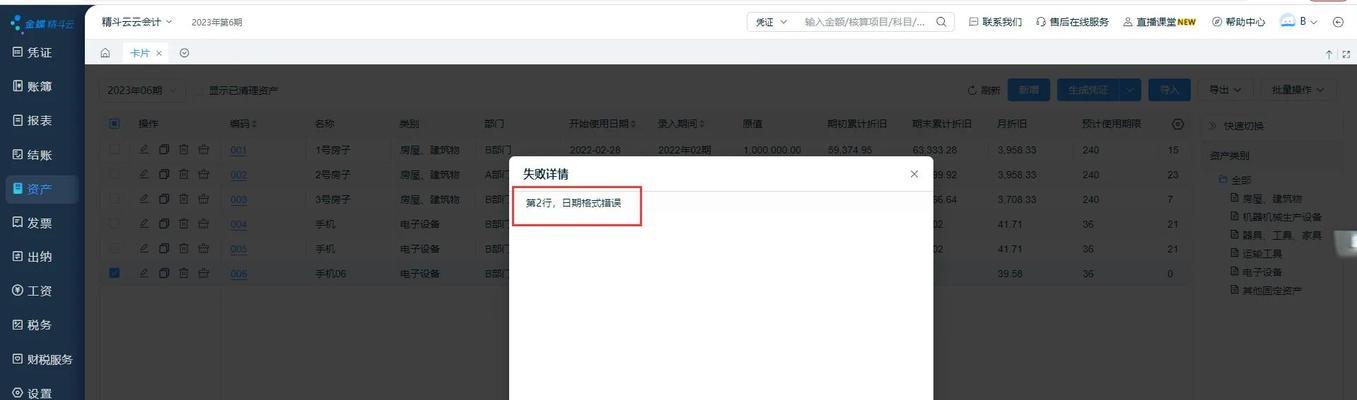Open the user B avatar dropdown
The height and width of the screenshot is (400, 1357).
coord(1299,21)
